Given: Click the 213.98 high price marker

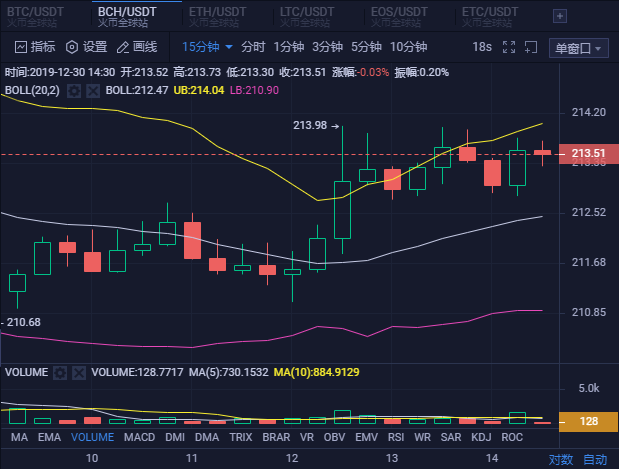Looking at the screenshot, I should 310,126.
